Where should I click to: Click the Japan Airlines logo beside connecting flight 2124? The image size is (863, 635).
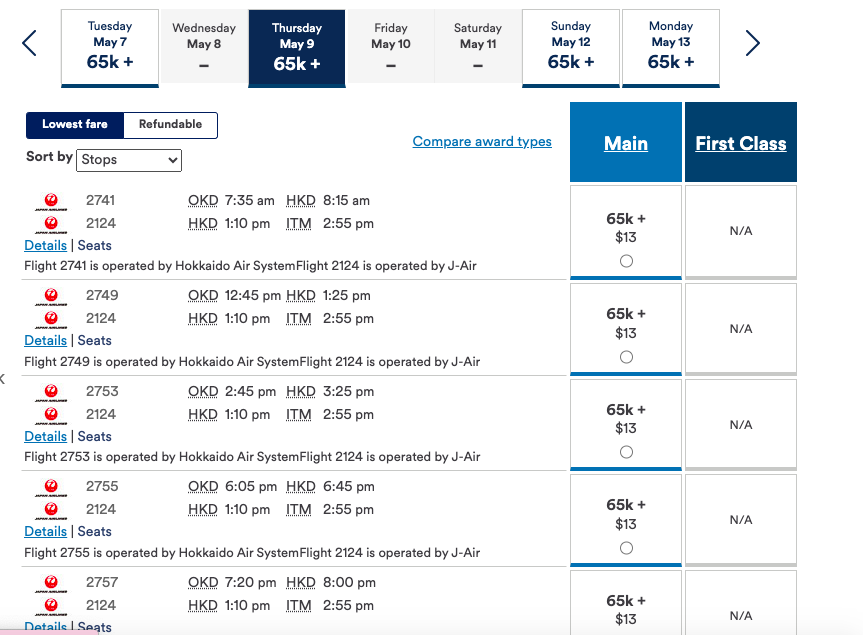point(49,224)
